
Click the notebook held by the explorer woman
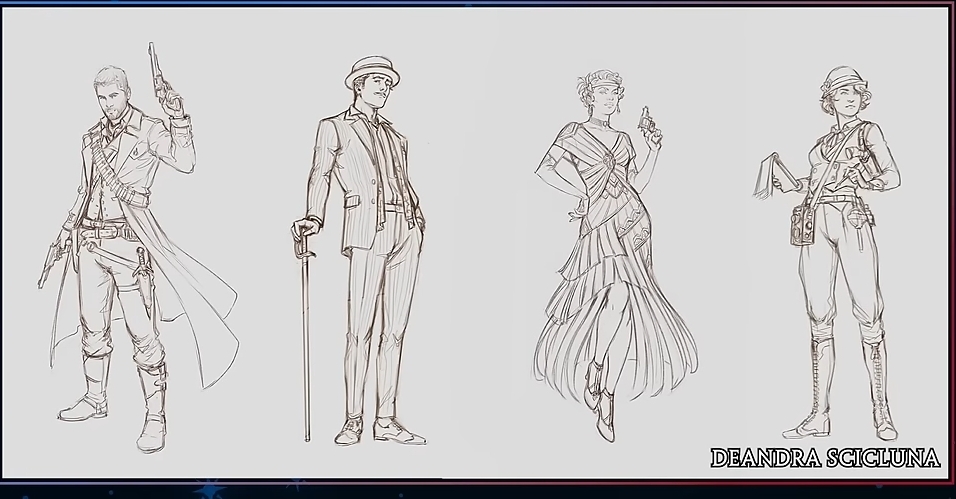click(781, 172)
